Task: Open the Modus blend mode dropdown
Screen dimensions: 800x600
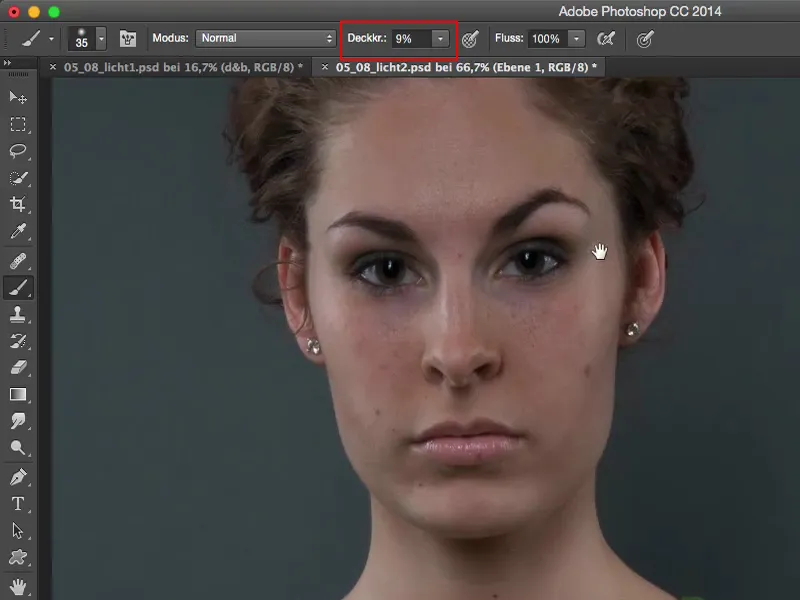Action: [x=265, y=38]
